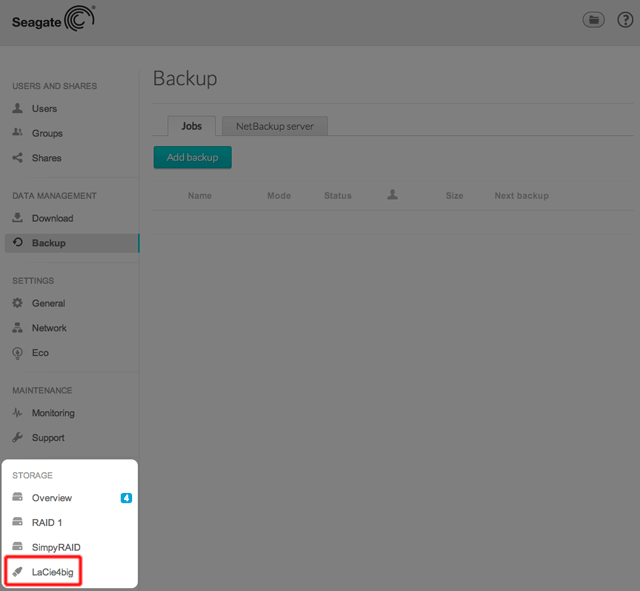Open the file browser folder icon
This screenshot has width=640, height=591.
[x=593, y=20]
